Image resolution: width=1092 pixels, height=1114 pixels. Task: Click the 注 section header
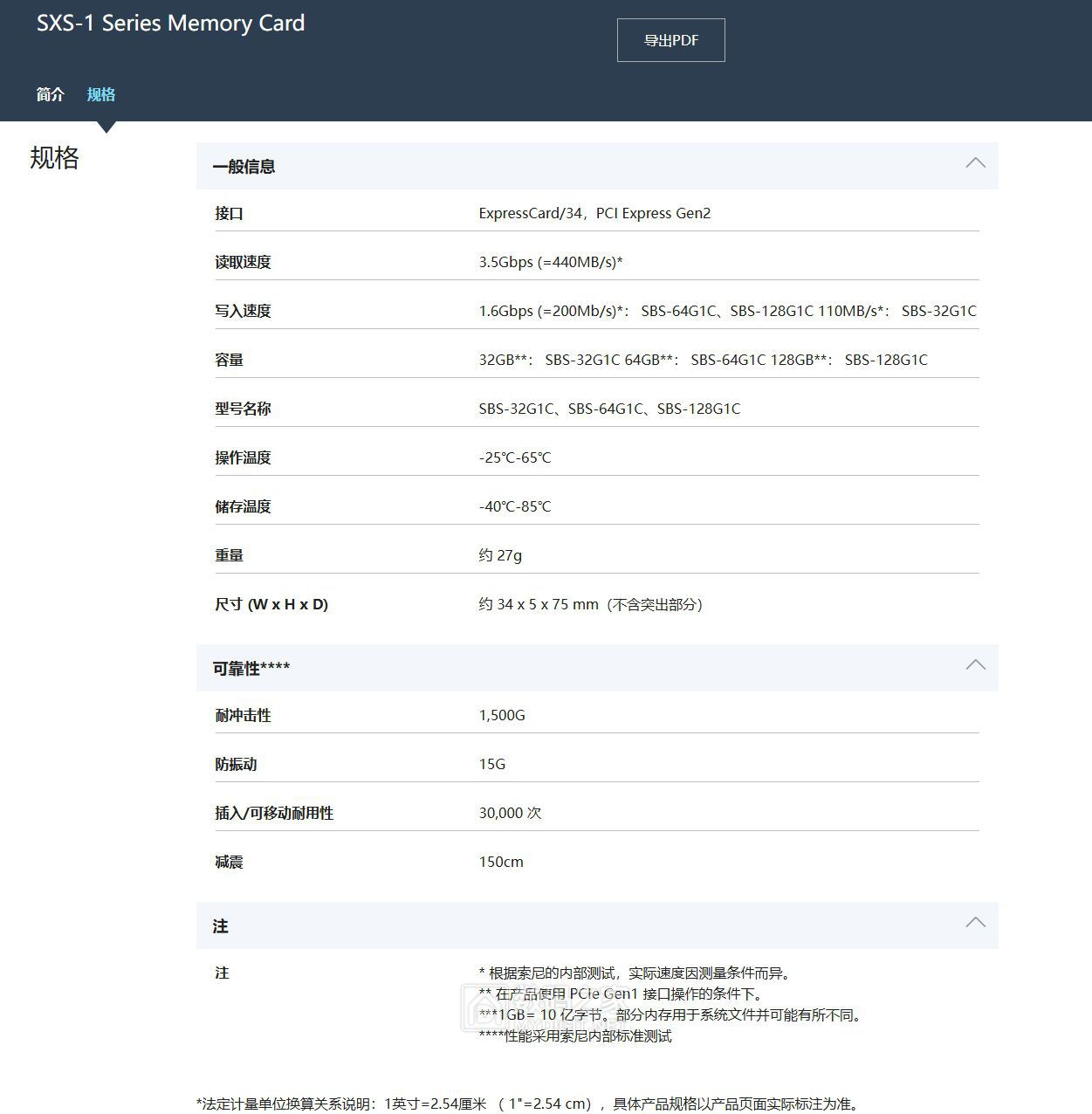(220, 926)
